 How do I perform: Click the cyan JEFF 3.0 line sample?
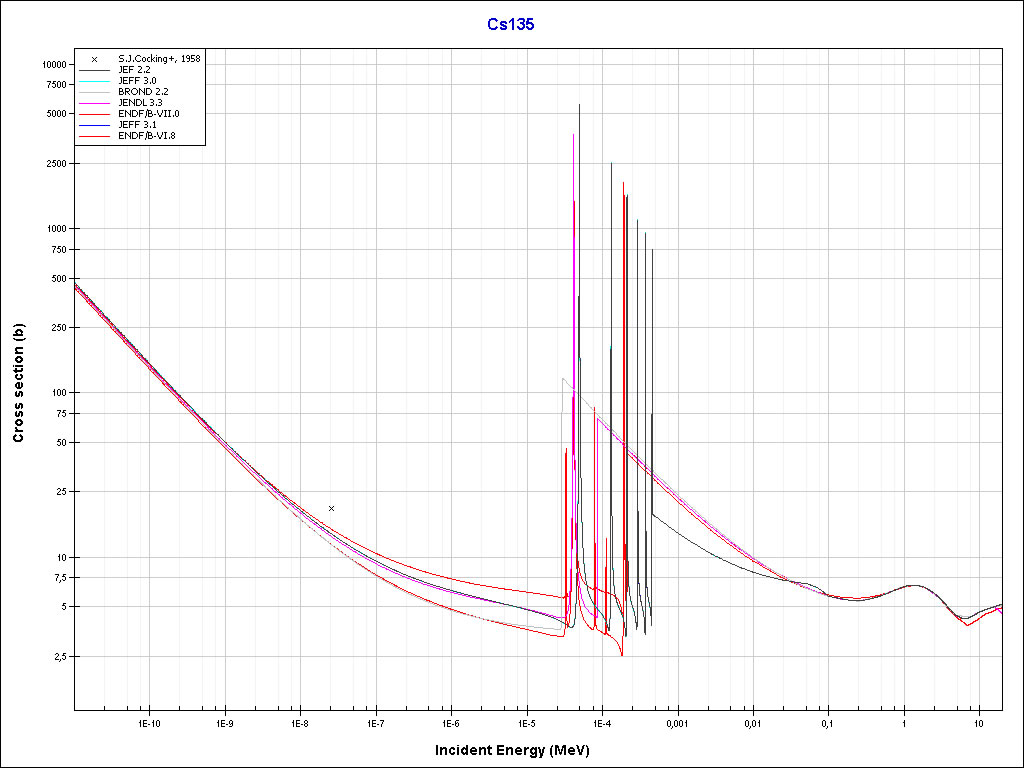pyautogui.click(x=94, y=81)
